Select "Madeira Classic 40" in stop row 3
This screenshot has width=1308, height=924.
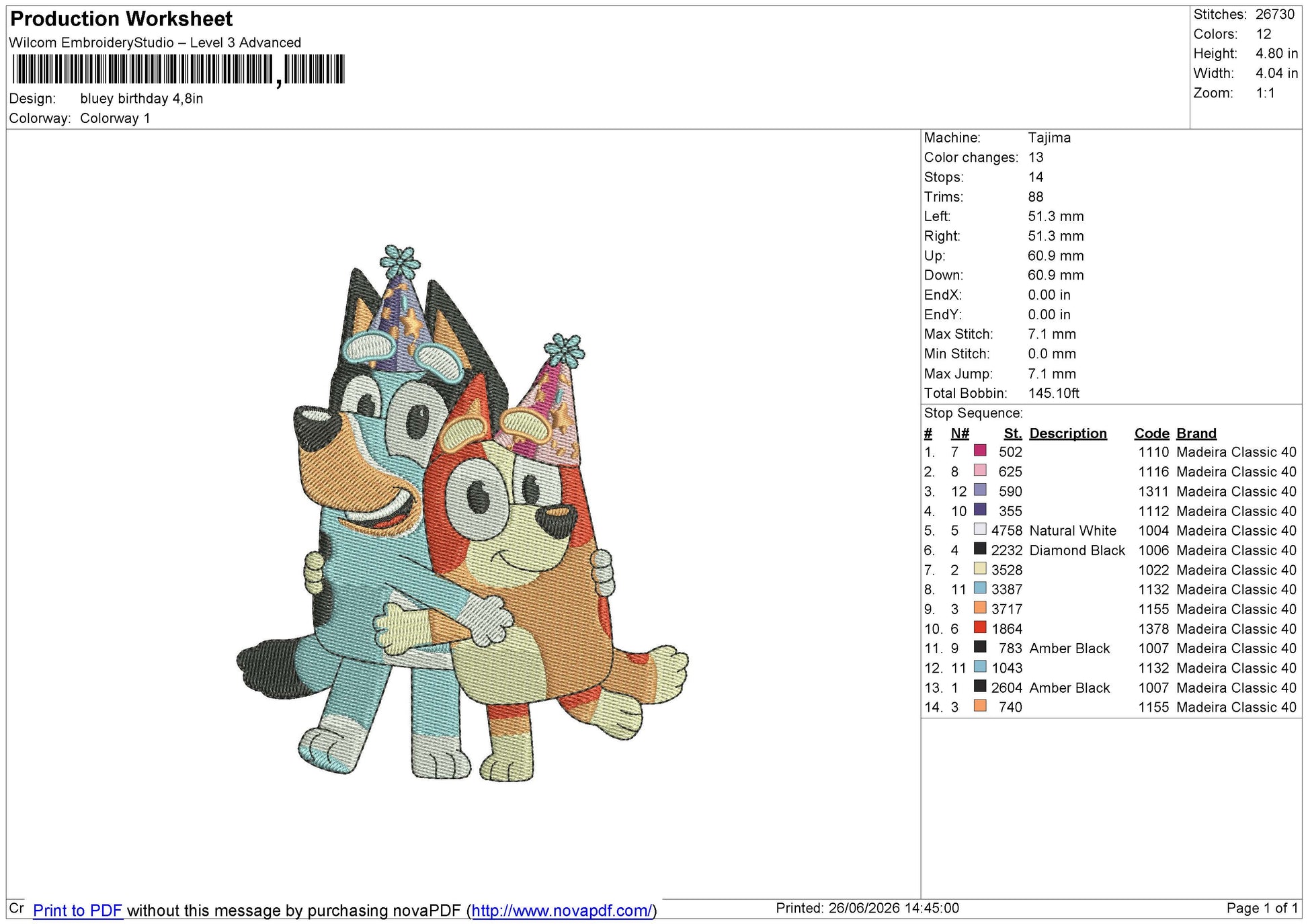point(1236,491)
